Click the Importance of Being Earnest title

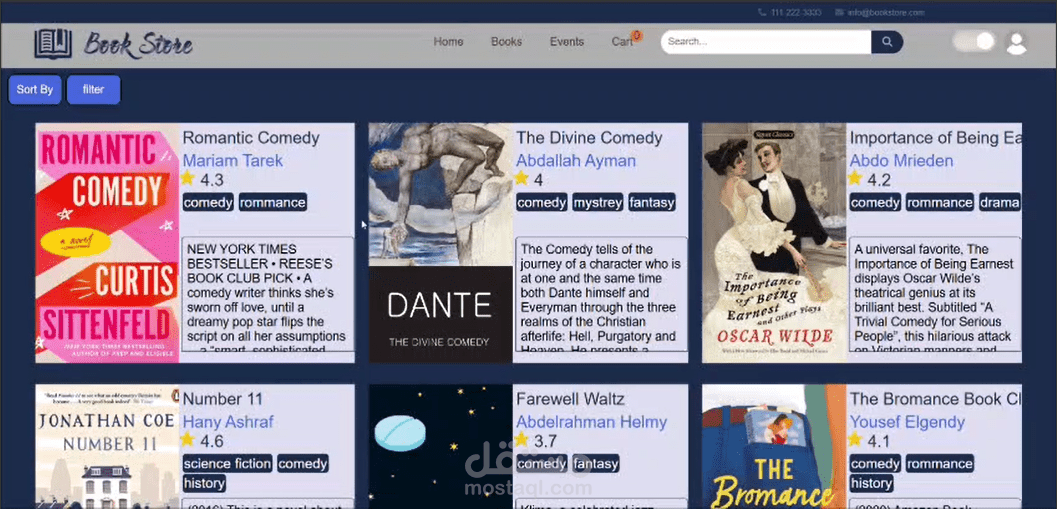click(x=936, y=138)
